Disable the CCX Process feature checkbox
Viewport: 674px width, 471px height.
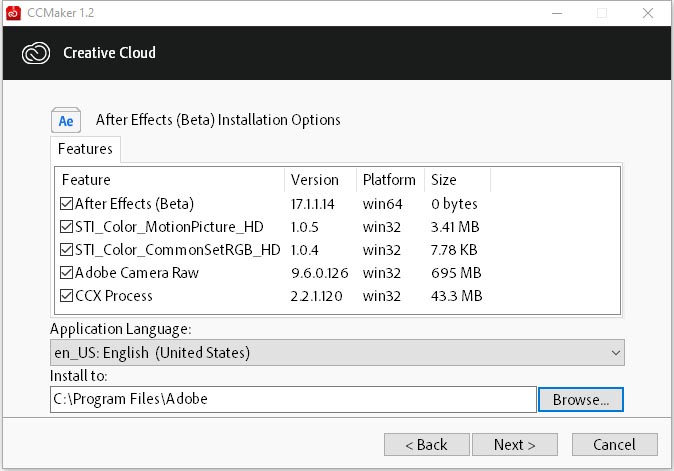coord(66,296)
